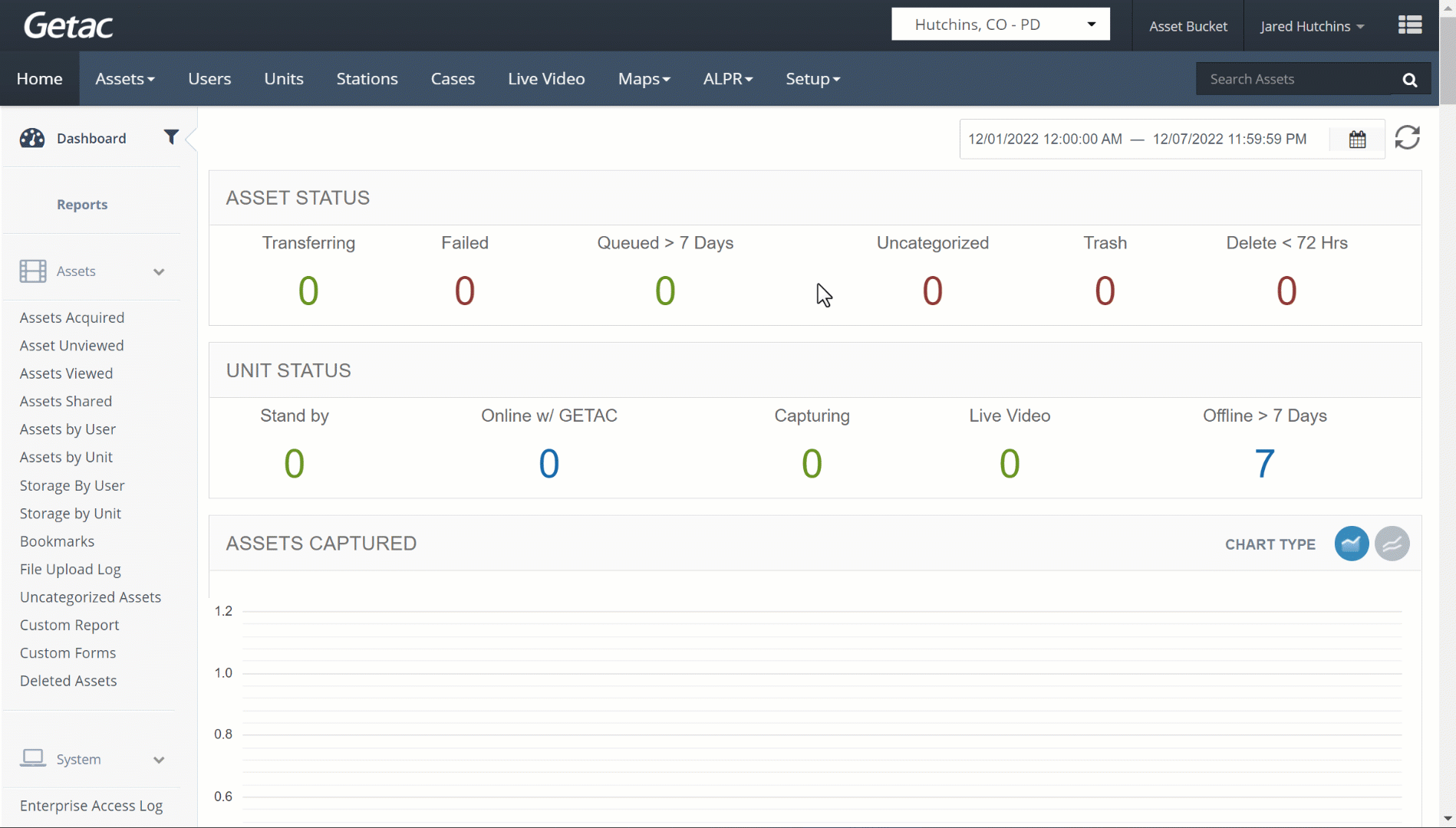
Task: Open the Uncategorized Assets report
Action: tap(91, 597)
